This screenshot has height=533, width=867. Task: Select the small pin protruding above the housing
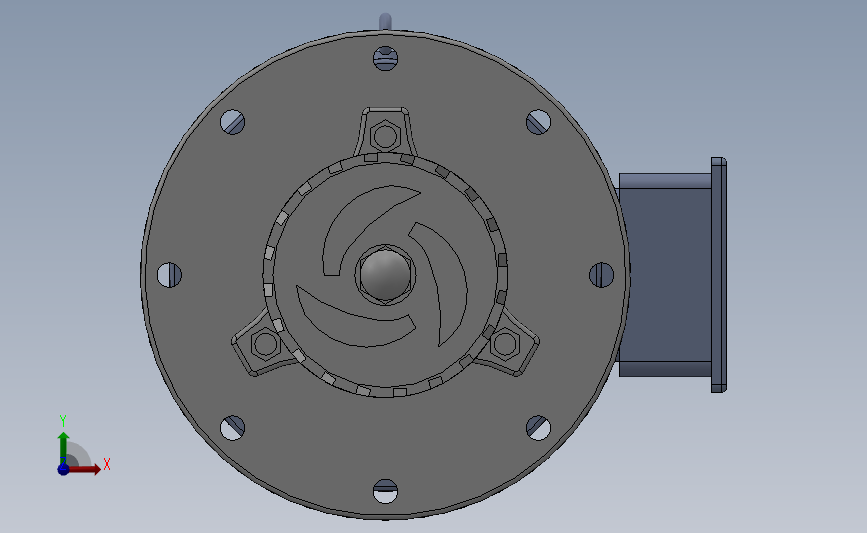click(x=385, y=22)
